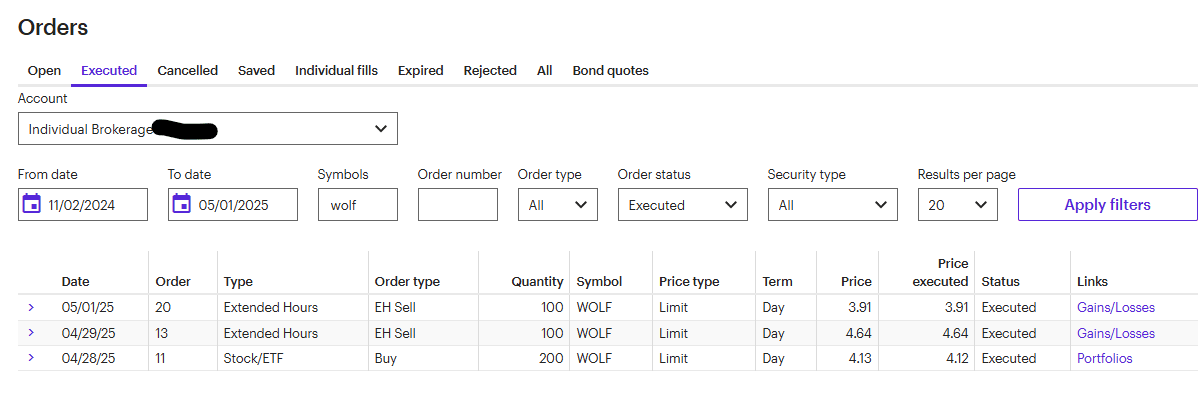Open the Security type dropdown

pyautogui.click(x=832, y=205)
